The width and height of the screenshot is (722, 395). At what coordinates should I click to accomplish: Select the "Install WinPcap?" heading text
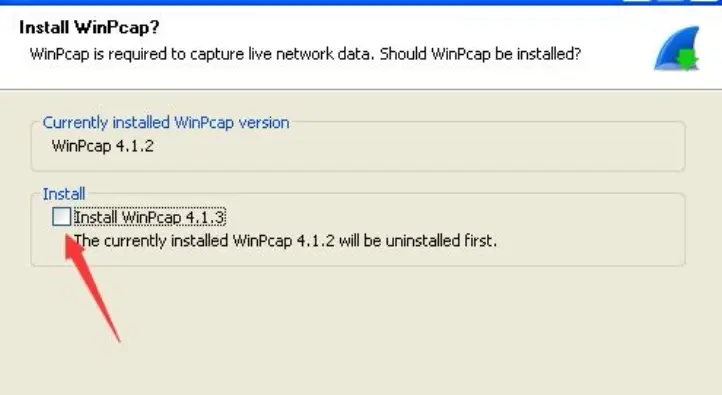click(89, 28)
